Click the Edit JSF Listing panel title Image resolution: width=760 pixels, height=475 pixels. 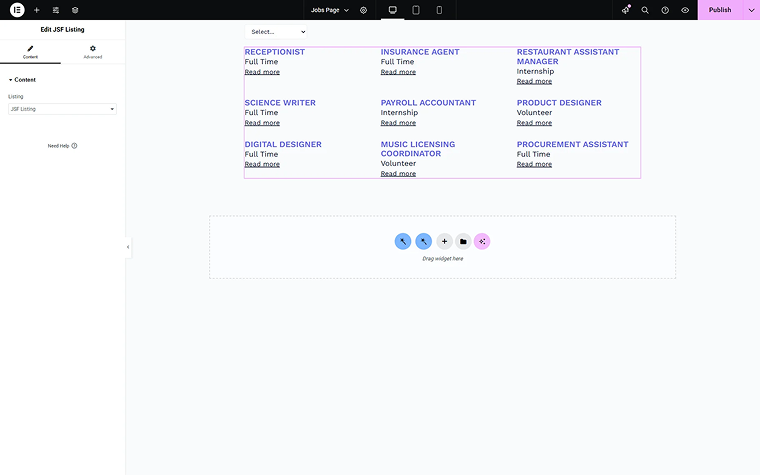[x=62, y=30]
